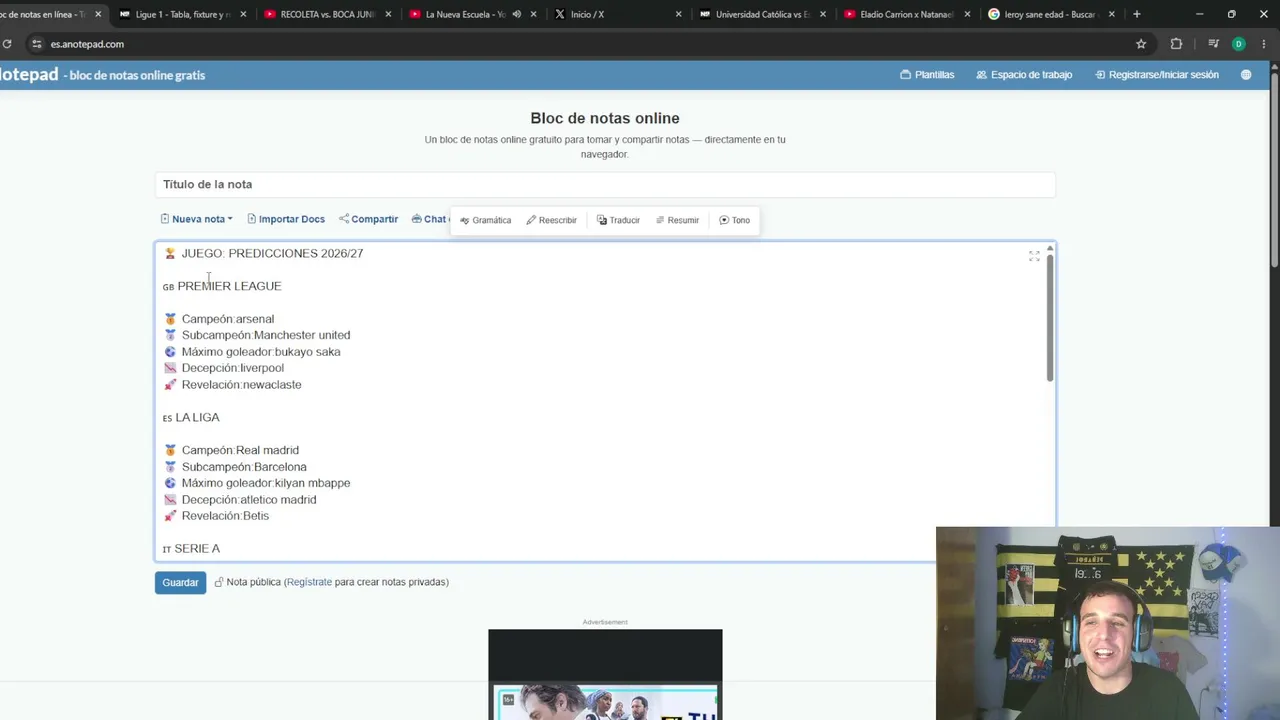Open the language globe icon
The width and height of the screenshot is (1280, 720).
point(1246,75)
